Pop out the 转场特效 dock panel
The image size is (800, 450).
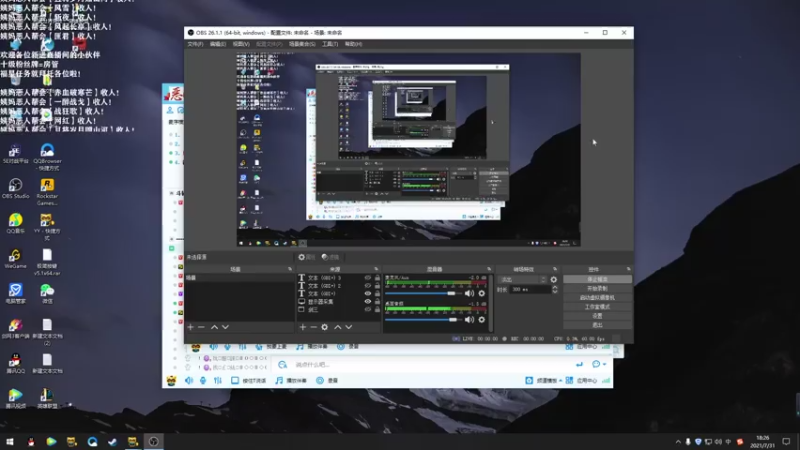tap(555, 269)
